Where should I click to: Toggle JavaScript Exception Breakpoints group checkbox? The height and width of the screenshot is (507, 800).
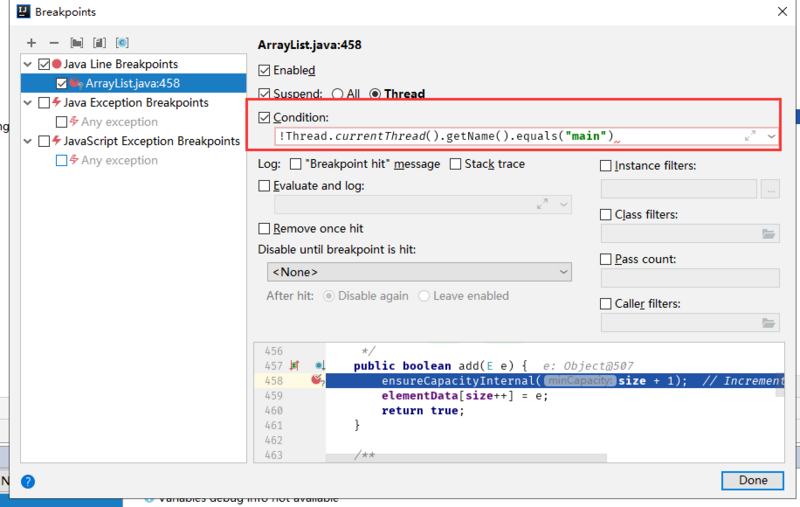(44, 141)
